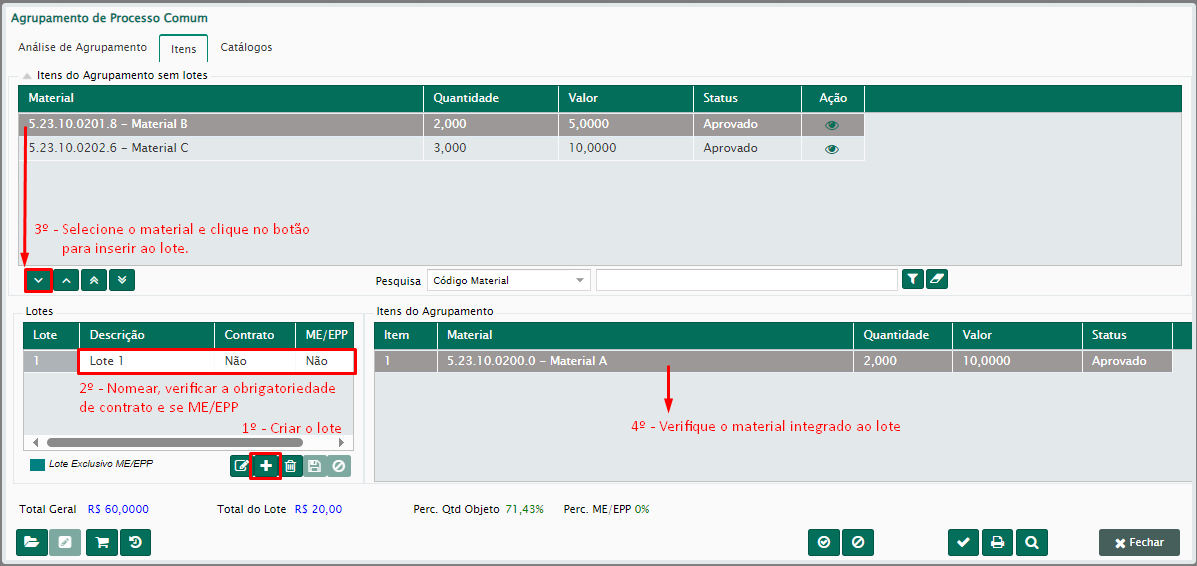Switch to the Análise de Agrupamento tab
Viewport: 1197px width, 566px height.
82,47
